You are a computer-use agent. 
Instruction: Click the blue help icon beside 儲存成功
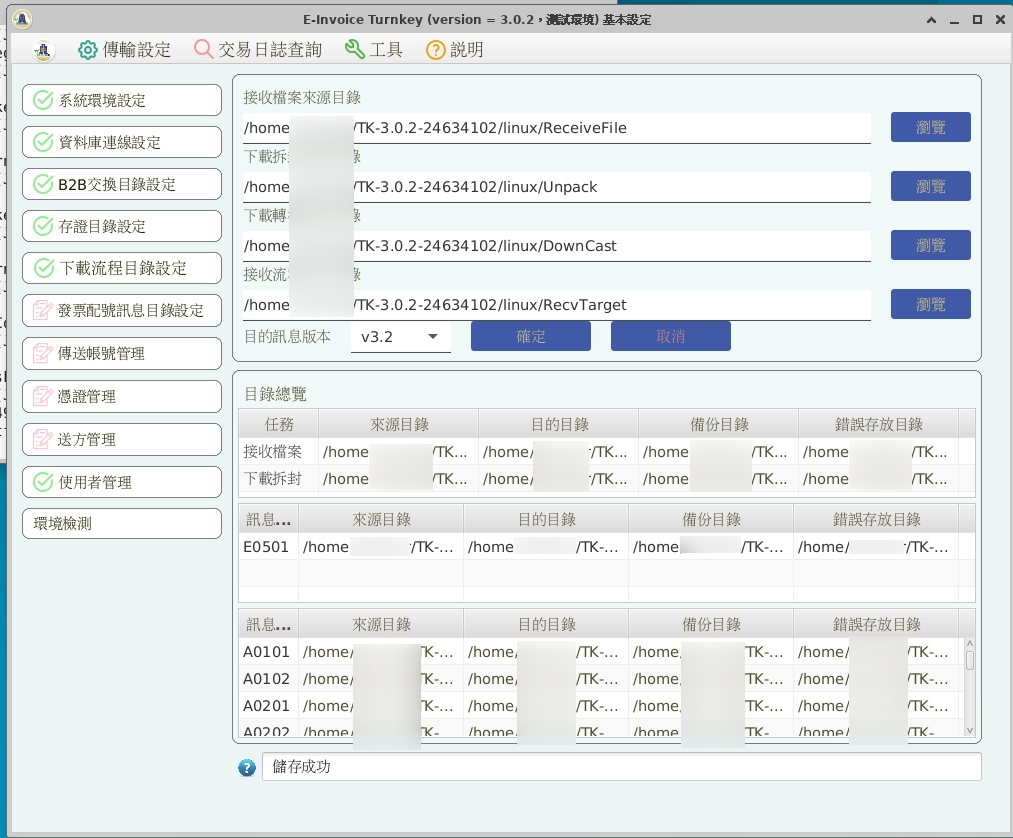coord(247,767)
